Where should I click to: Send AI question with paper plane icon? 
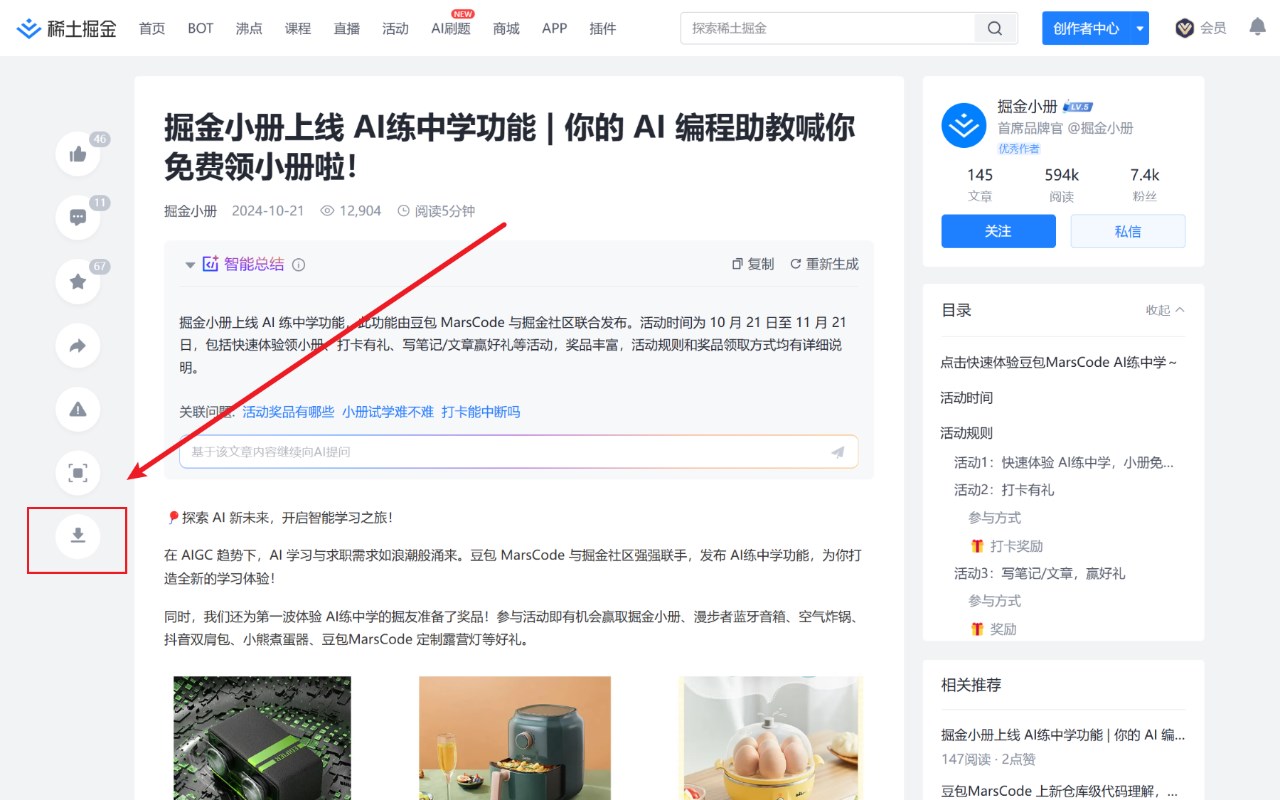(x=838, y=452)
